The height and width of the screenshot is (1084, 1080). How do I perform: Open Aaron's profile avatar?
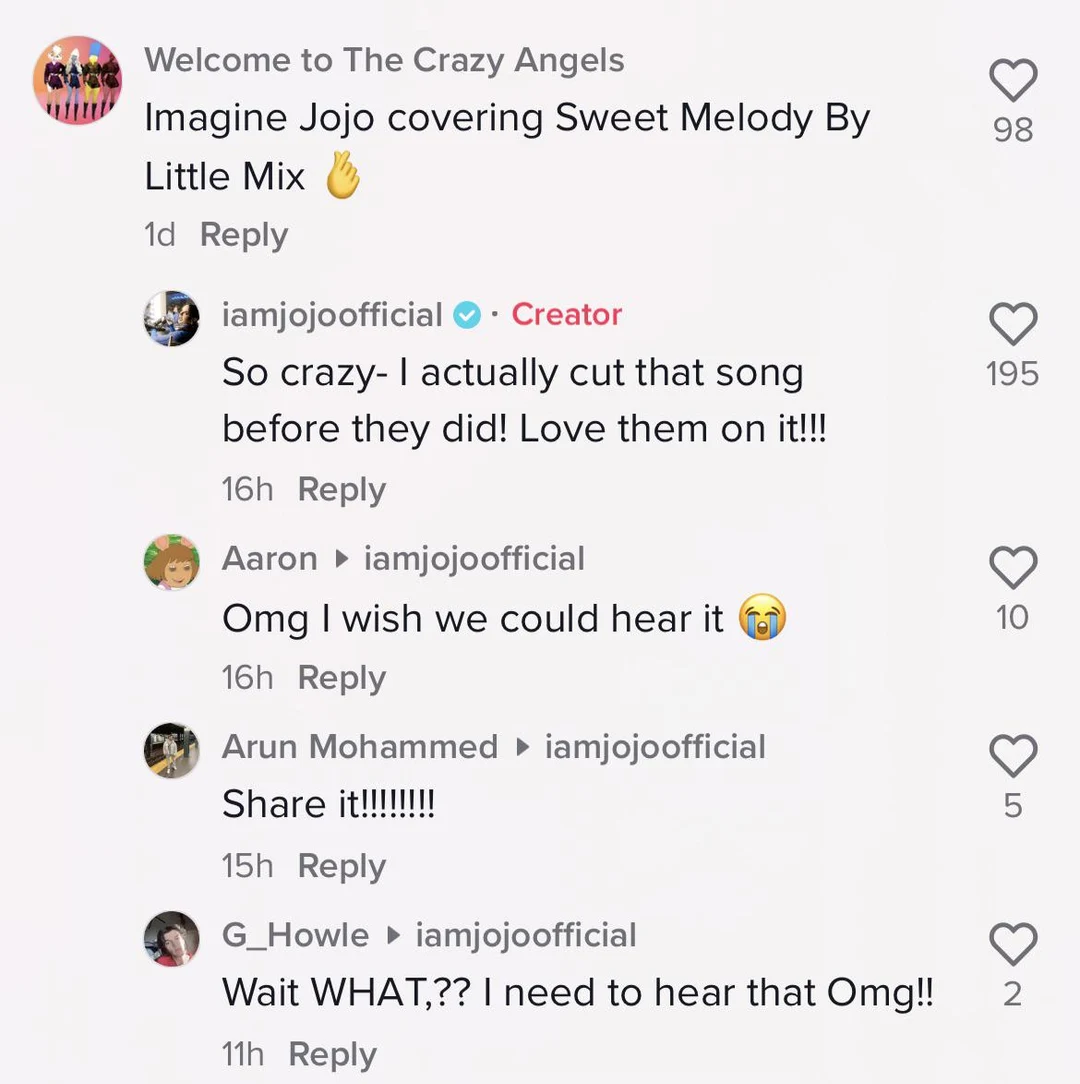pos(171,561)
